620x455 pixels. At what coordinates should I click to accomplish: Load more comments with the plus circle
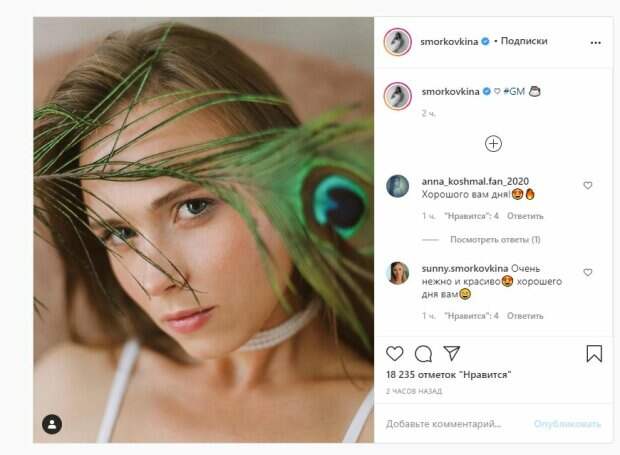(493, 143)
